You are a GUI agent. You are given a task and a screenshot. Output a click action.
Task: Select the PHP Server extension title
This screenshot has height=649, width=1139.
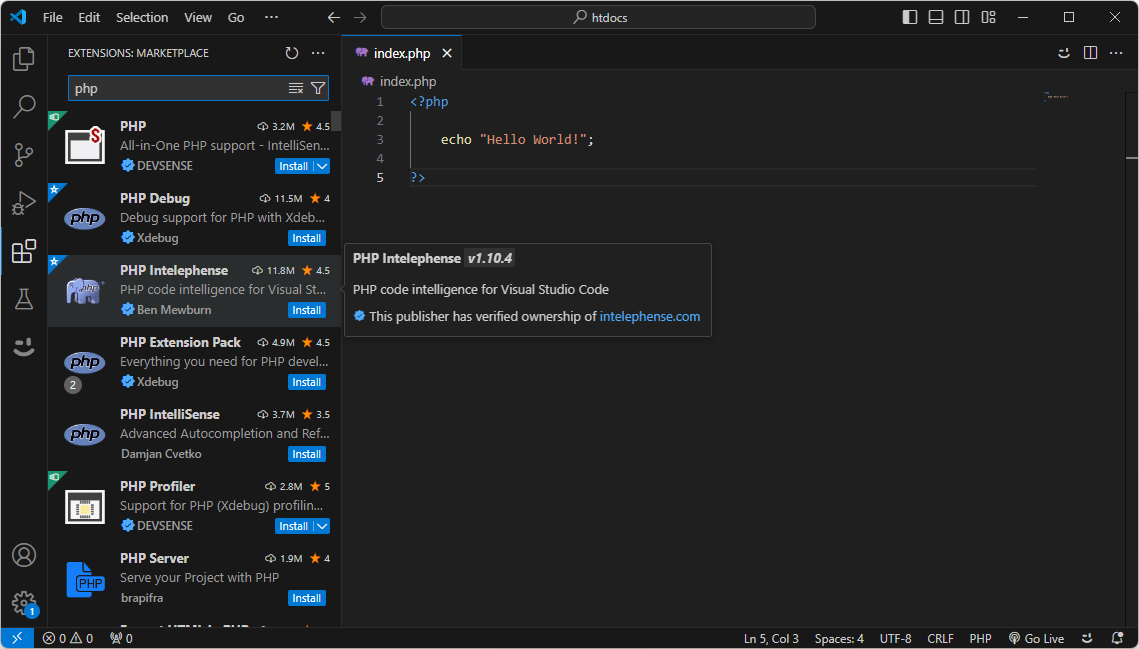click(154, 558)
